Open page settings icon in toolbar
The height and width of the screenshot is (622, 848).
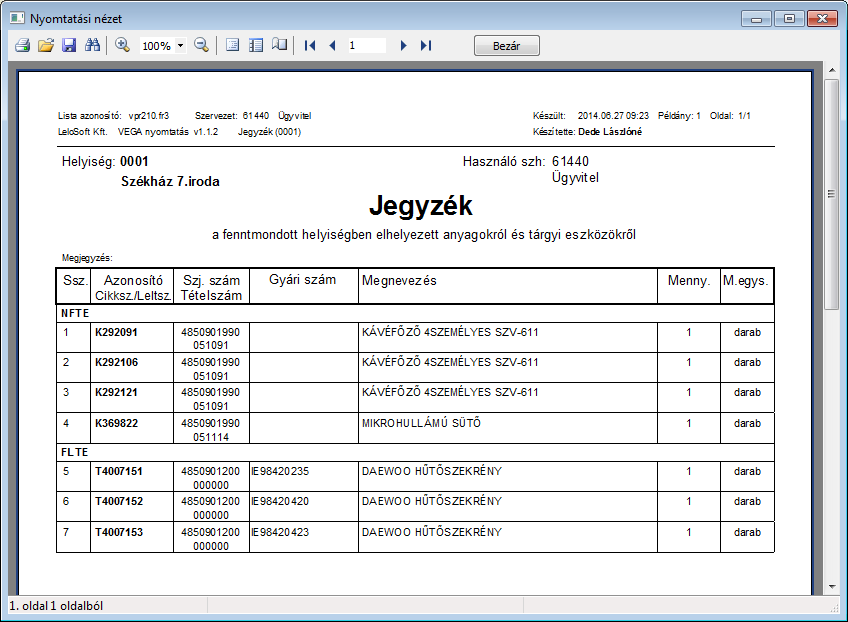click(233, 45)
